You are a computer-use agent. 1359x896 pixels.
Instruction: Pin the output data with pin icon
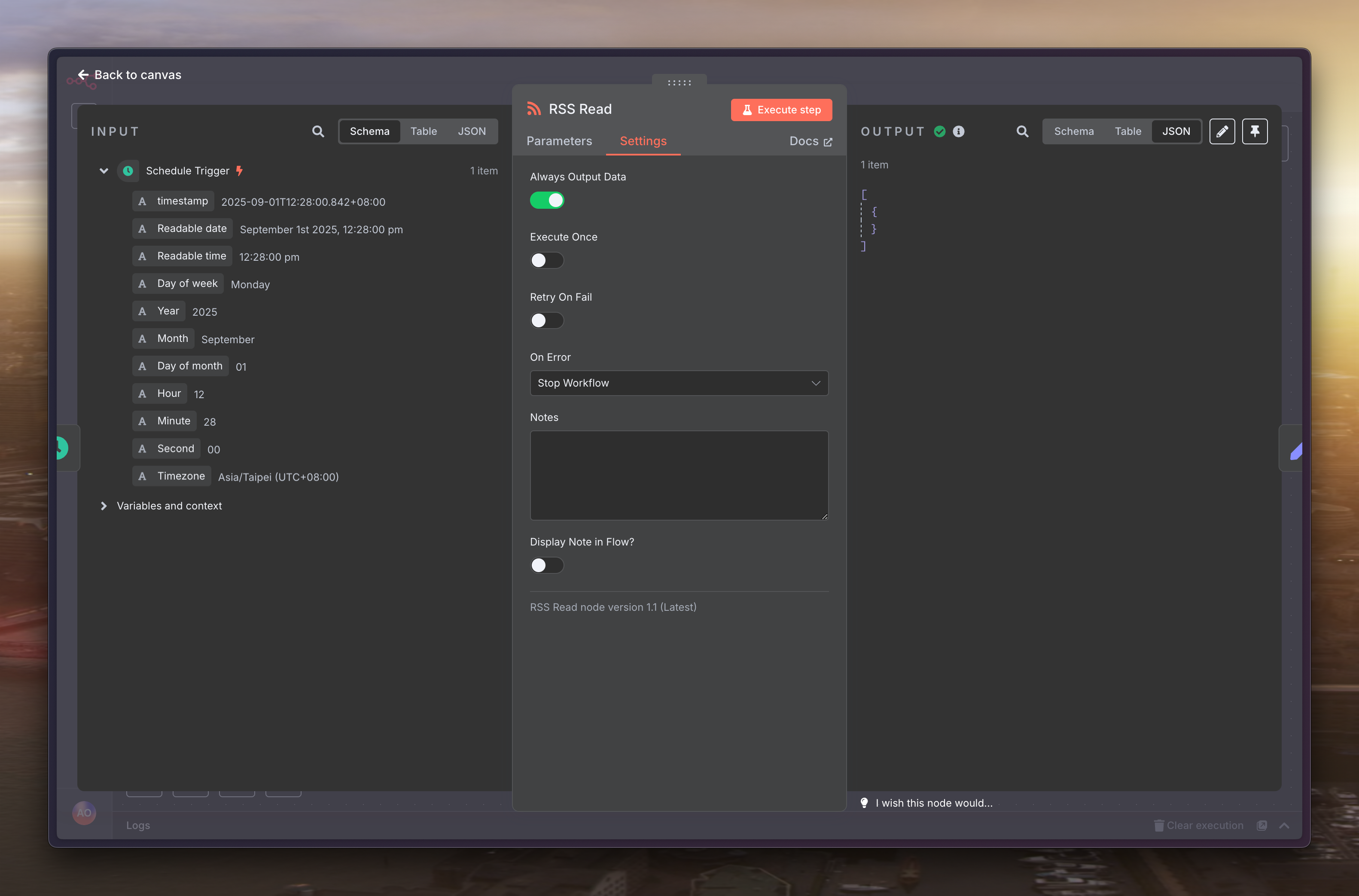pyautogui.click(x=1255, y=131)
